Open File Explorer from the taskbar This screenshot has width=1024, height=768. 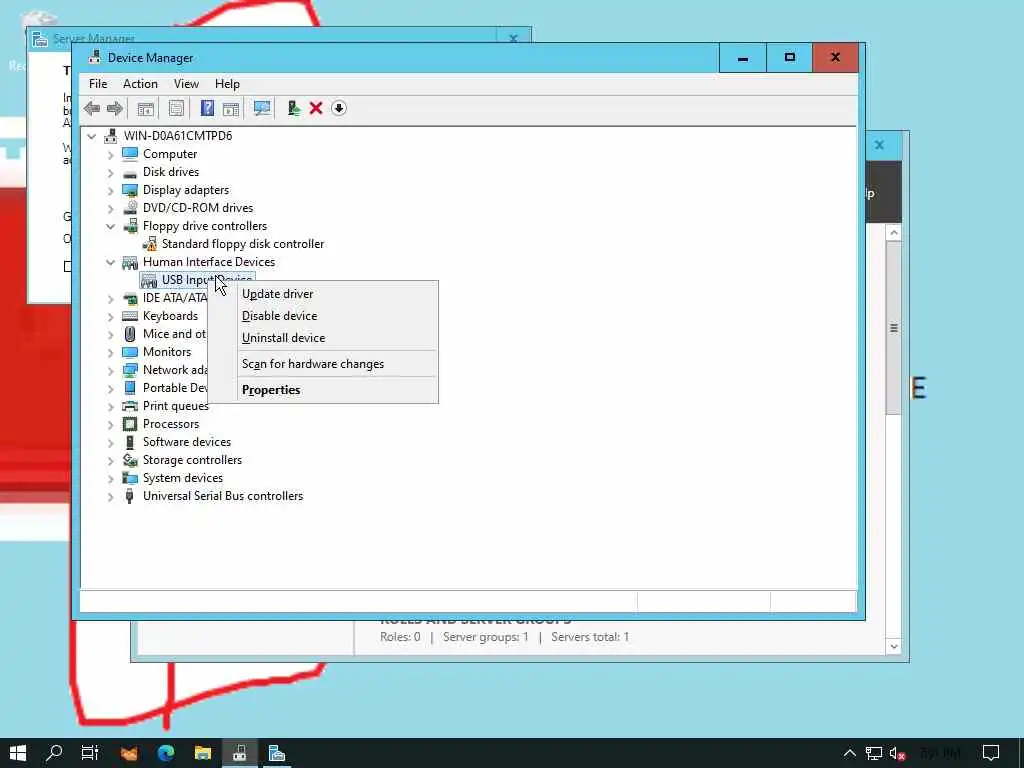[203, 753]
